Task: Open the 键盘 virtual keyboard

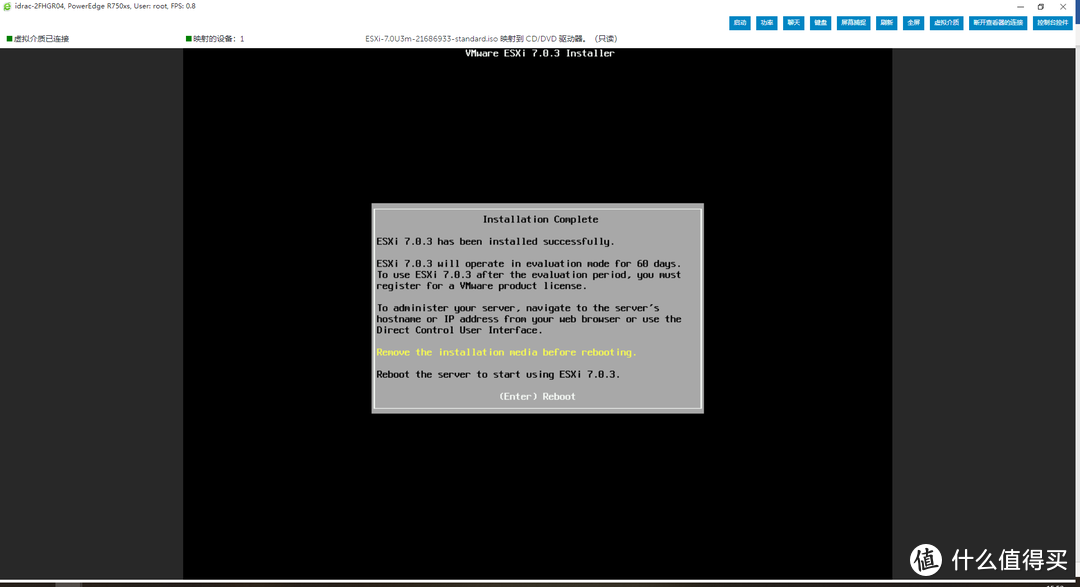Action: [820, 23]
